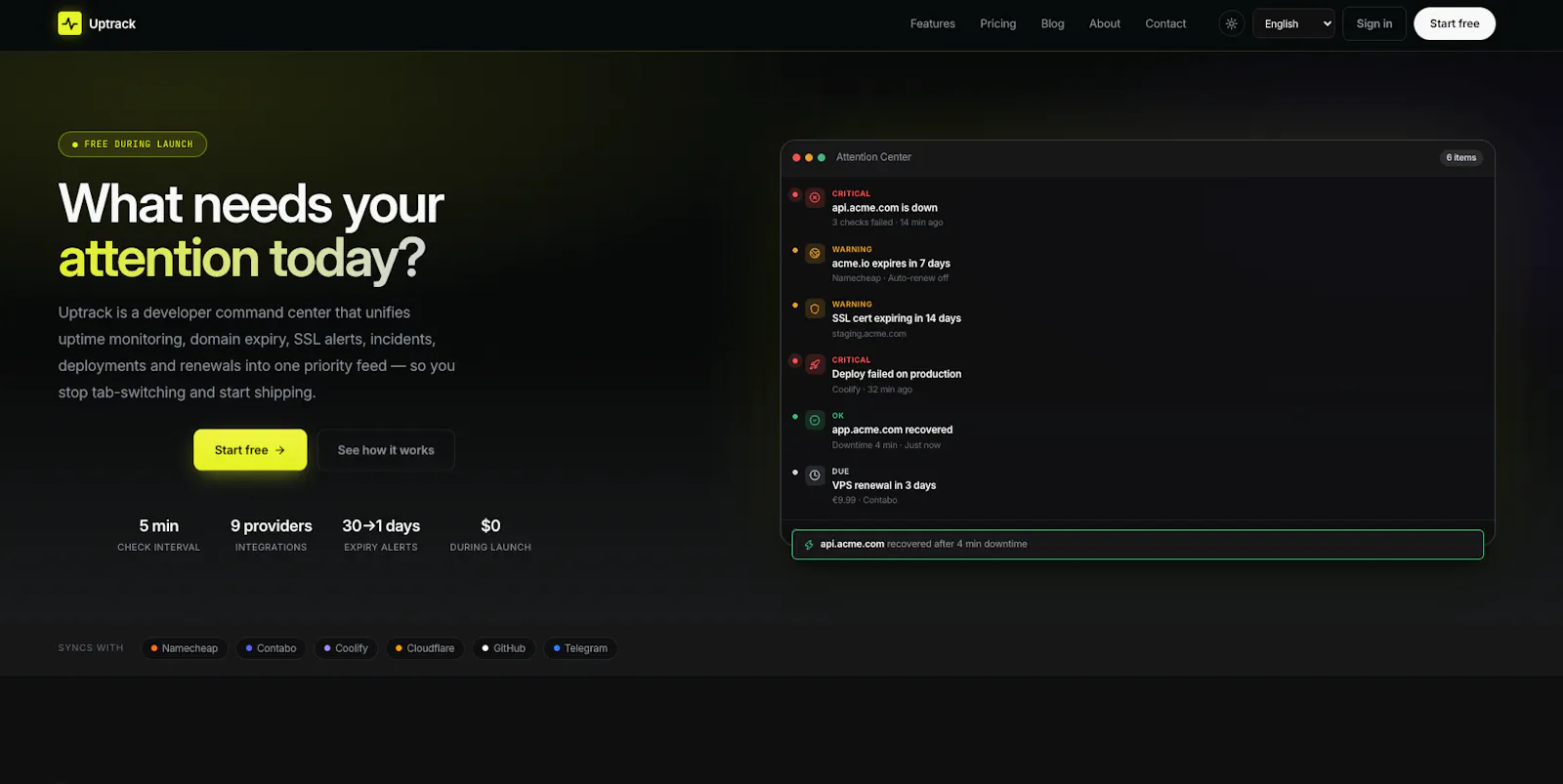Click "Namecheap · Auto-renew off" detail
The height and width of the screenshot is (784, 1563).
890,278
